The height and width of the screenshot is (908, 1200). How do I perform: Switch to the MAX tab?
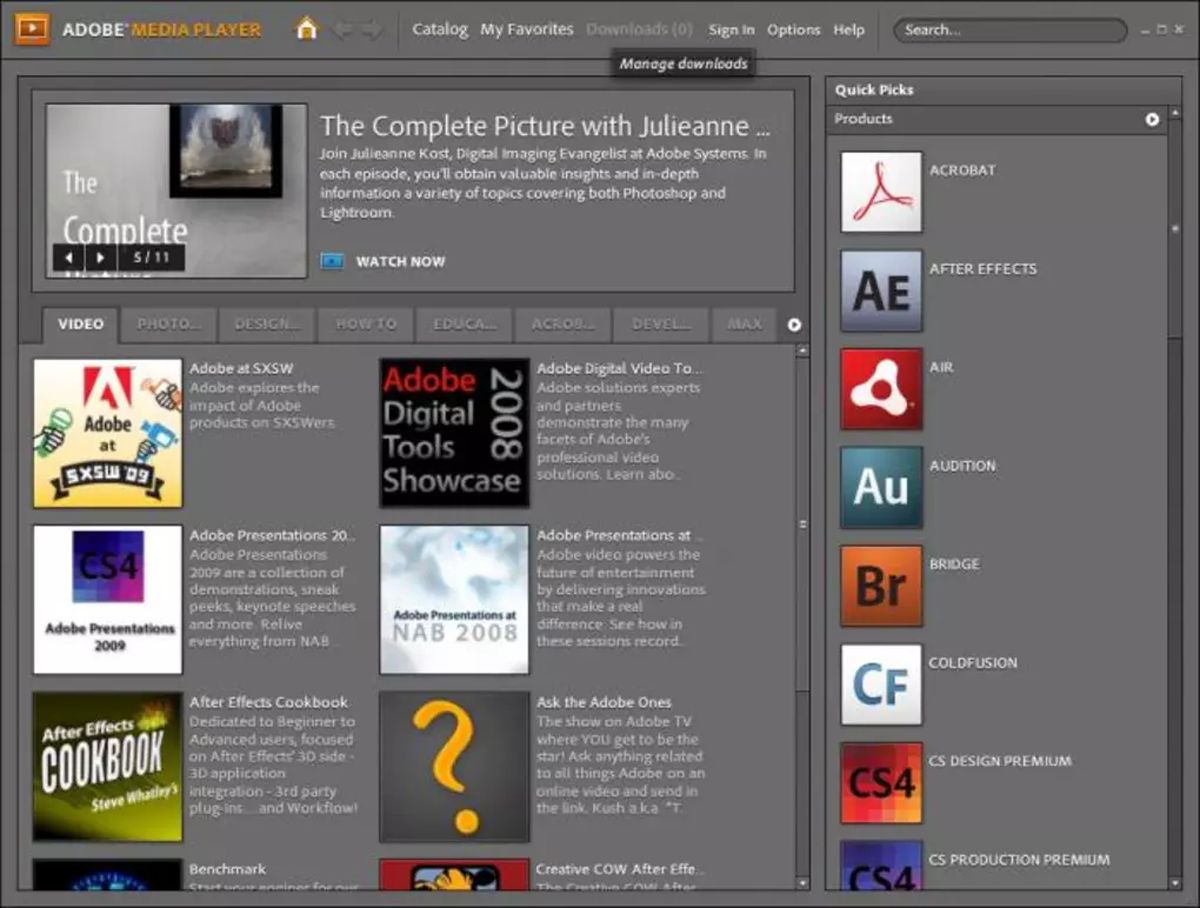click(x=745, y=324)
